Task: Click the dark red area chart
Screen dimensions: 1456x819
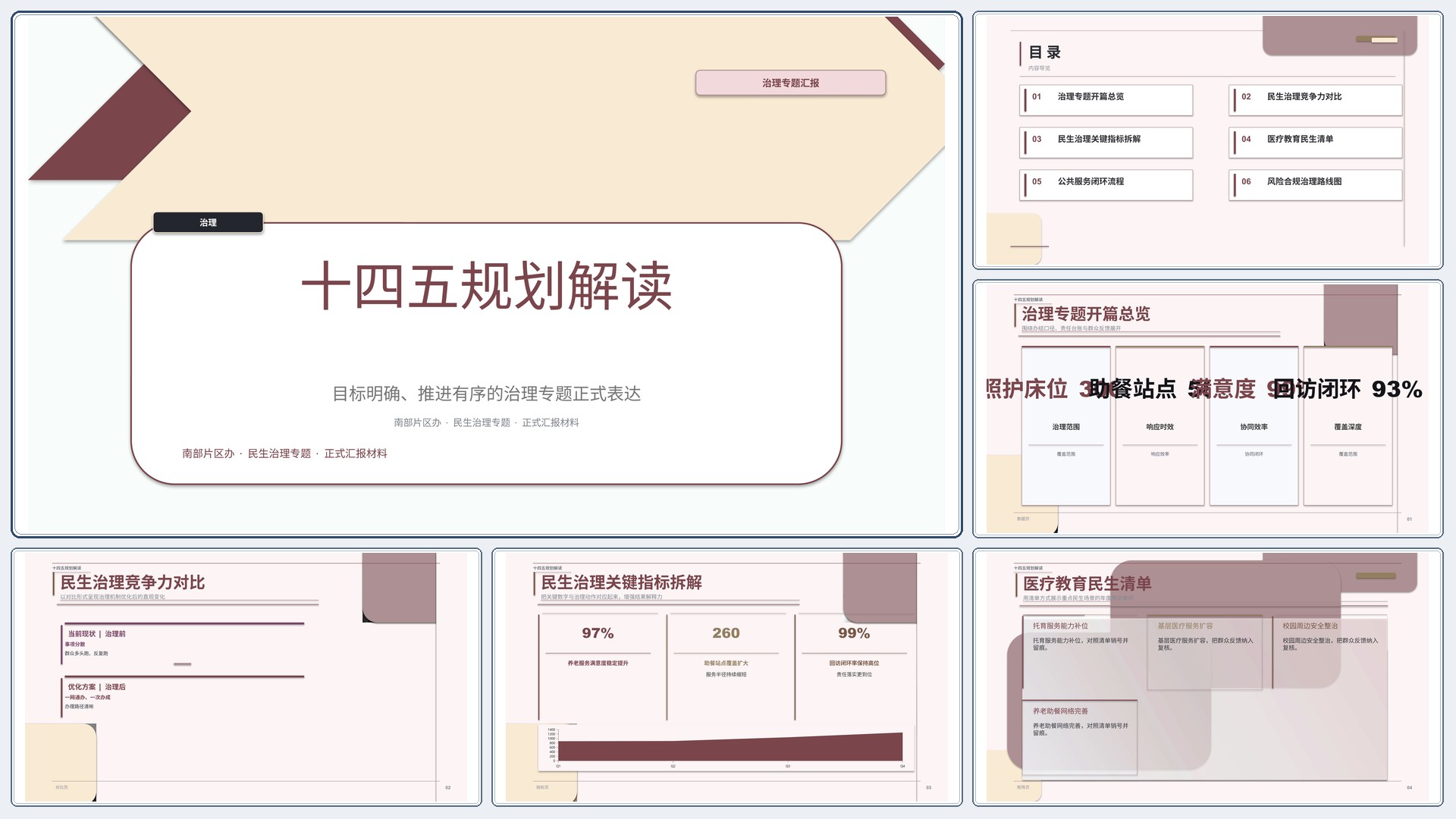Action: pos(730,747)
